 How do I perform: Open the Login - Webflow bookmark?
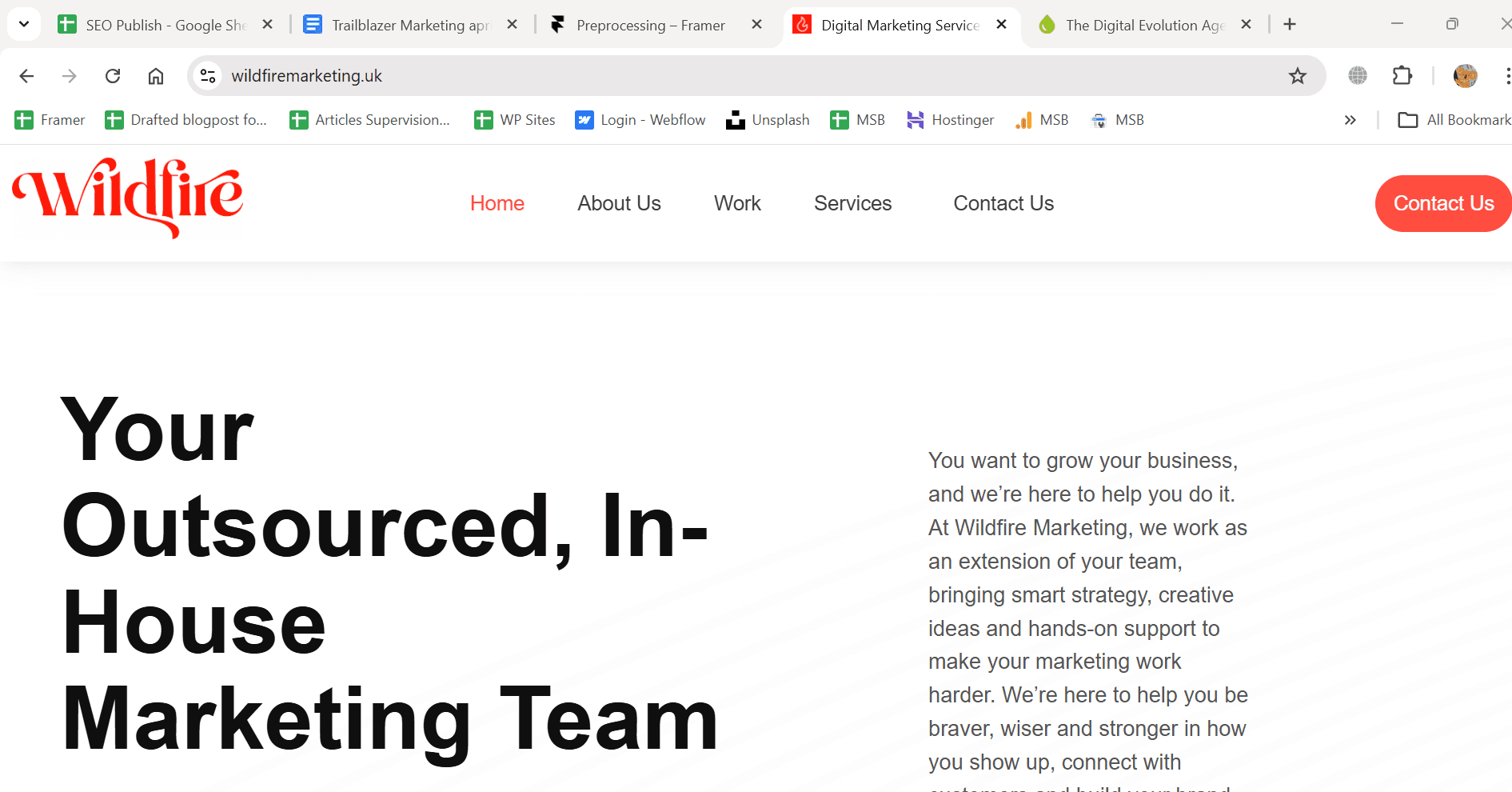(x=640, y=119)
